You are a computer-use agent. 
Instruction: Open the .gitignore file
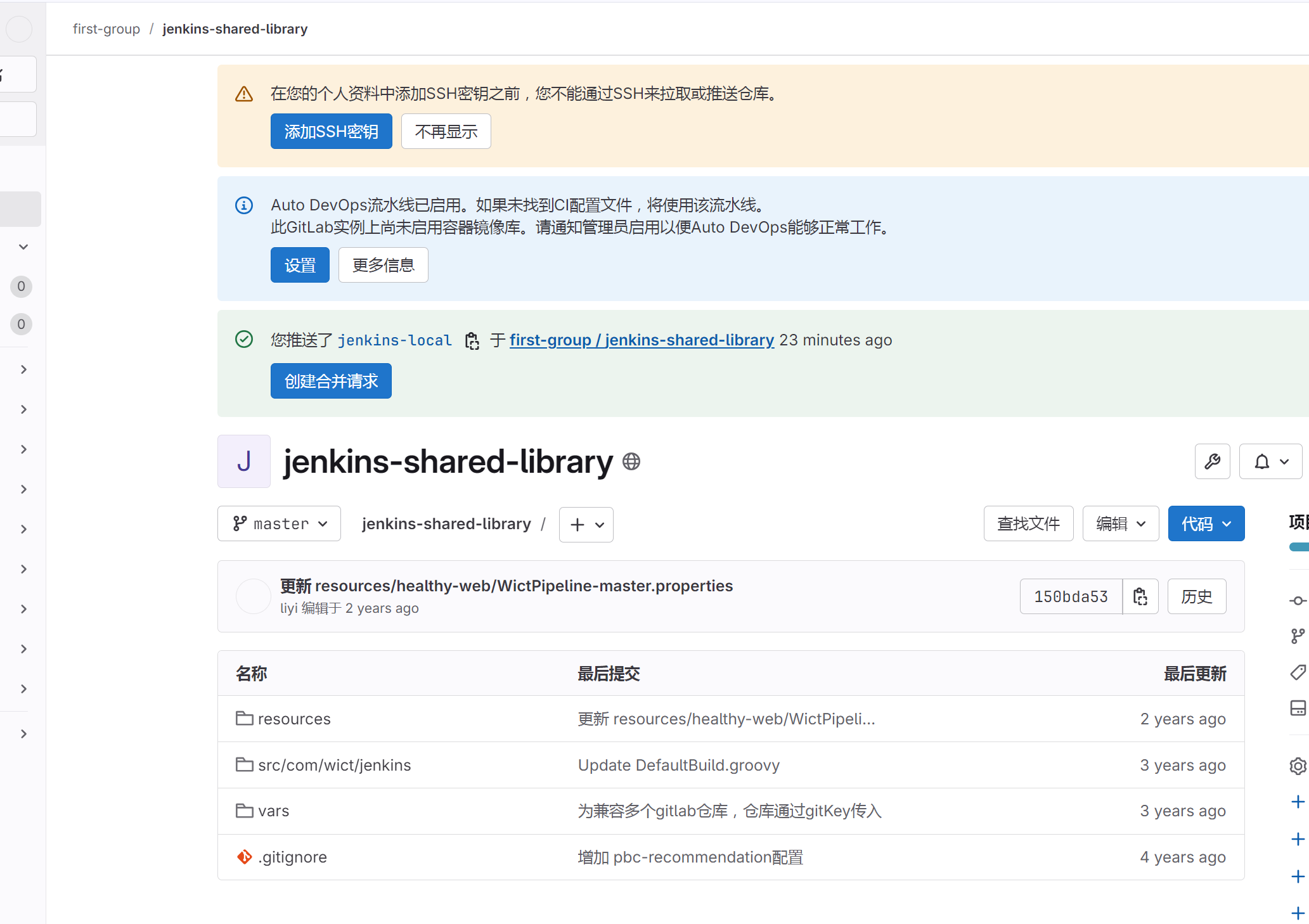pyautogui.click(x=292, y=857)
